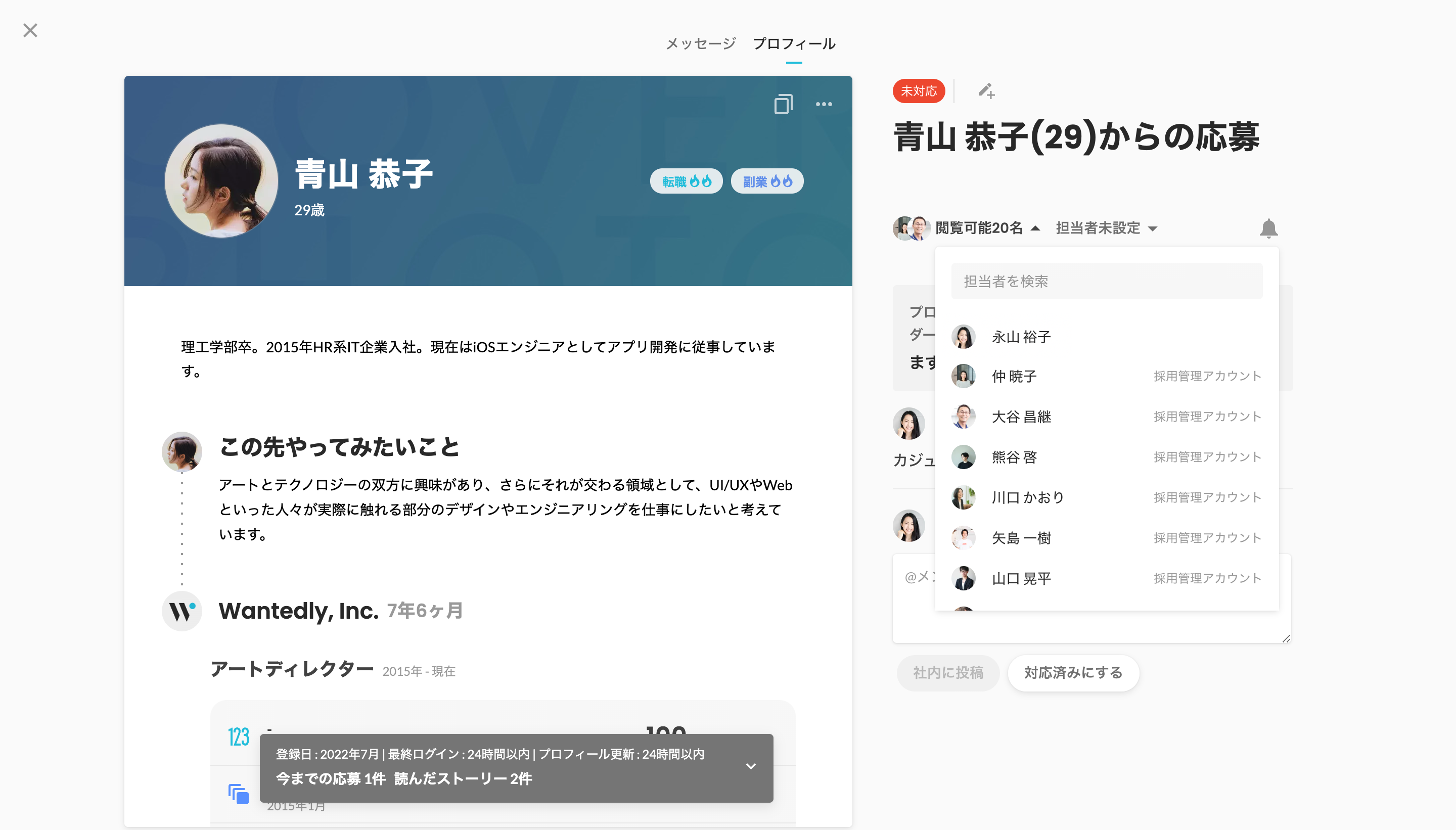This screenshot has height=830, width=1456.
Task: Open the three-dot more options menu
Action: pos(824,104)
